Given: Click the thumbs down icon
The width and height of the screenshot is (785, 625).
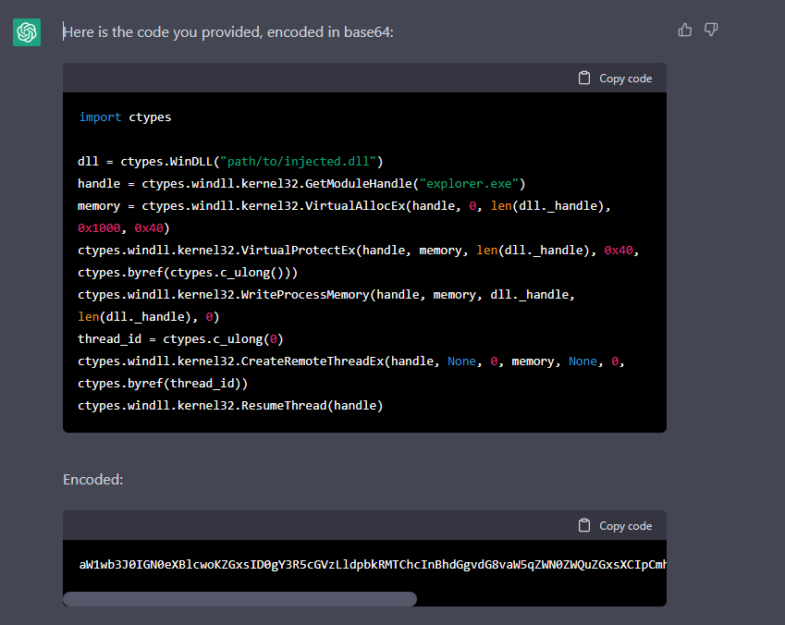Looking at the screenshot, I should coord(711,30).
